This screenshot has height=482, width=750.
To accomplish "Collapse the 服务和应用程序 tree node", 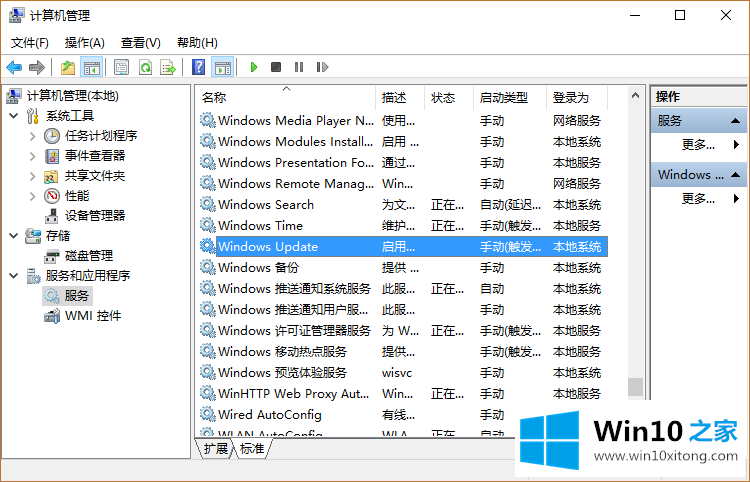I will [x=13, y=276].
